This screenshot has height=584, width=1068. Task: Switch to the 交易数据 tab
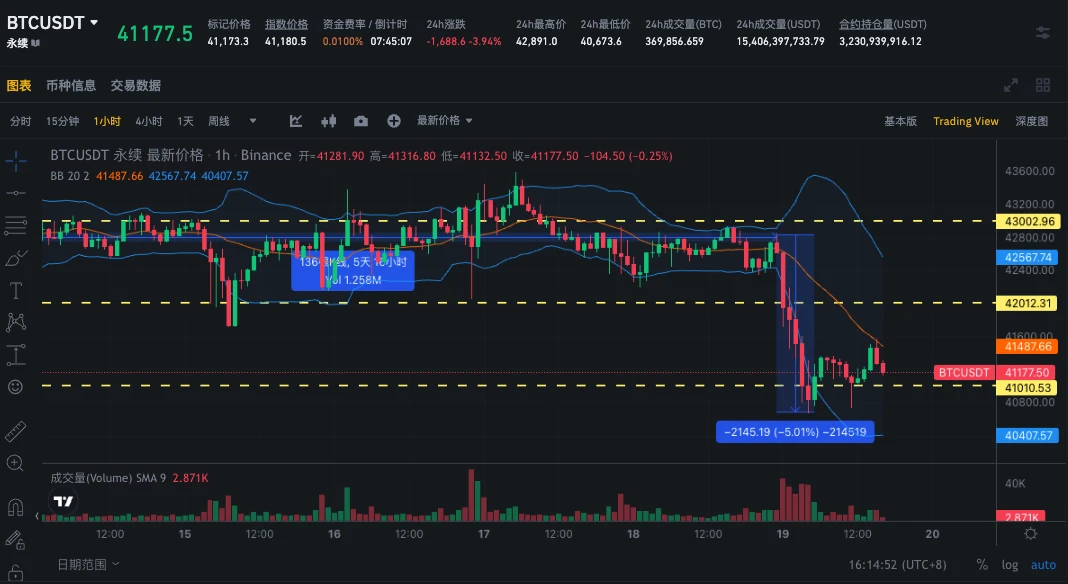[x=137, y=86]
